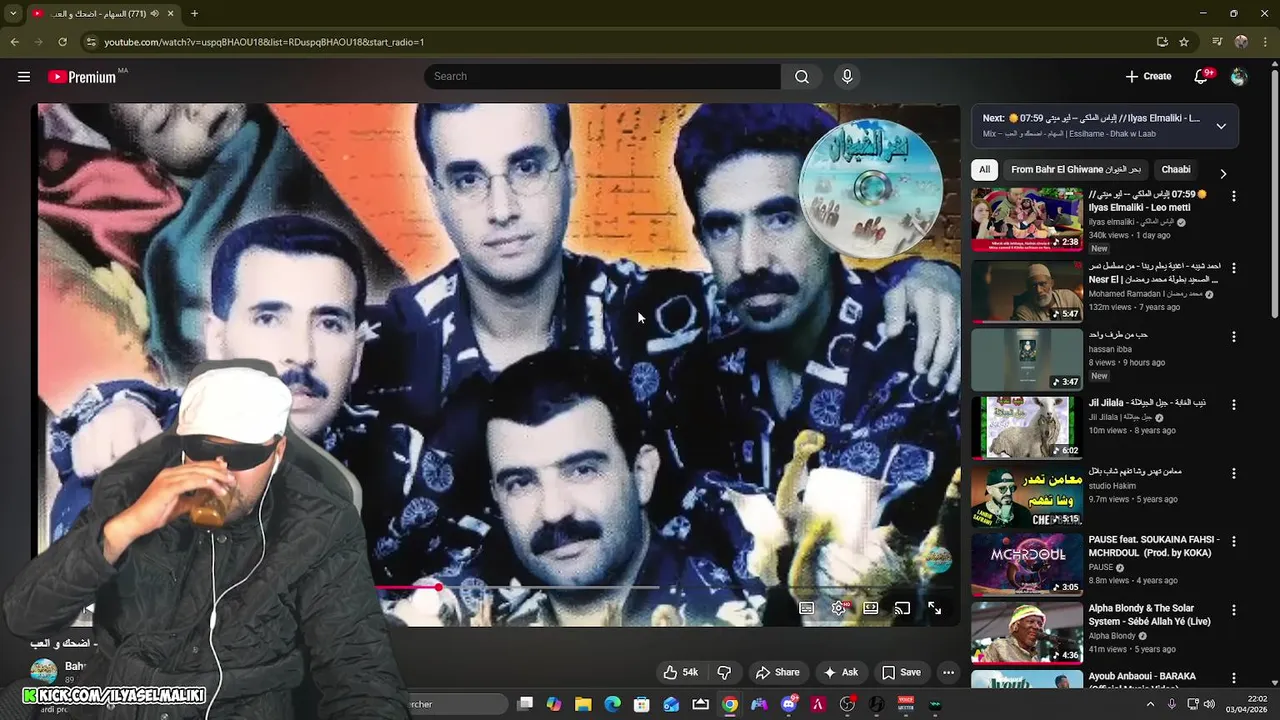The height and width of the screenshot is (720, 1280).
Task: Open options for Jil Jilala video
Action: tap(1233, 405)
